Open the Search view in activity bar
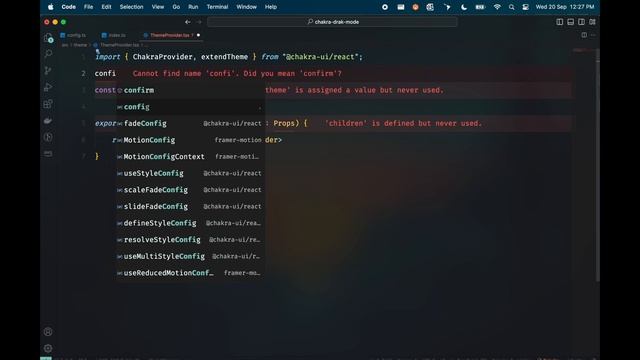 [48, 54]
